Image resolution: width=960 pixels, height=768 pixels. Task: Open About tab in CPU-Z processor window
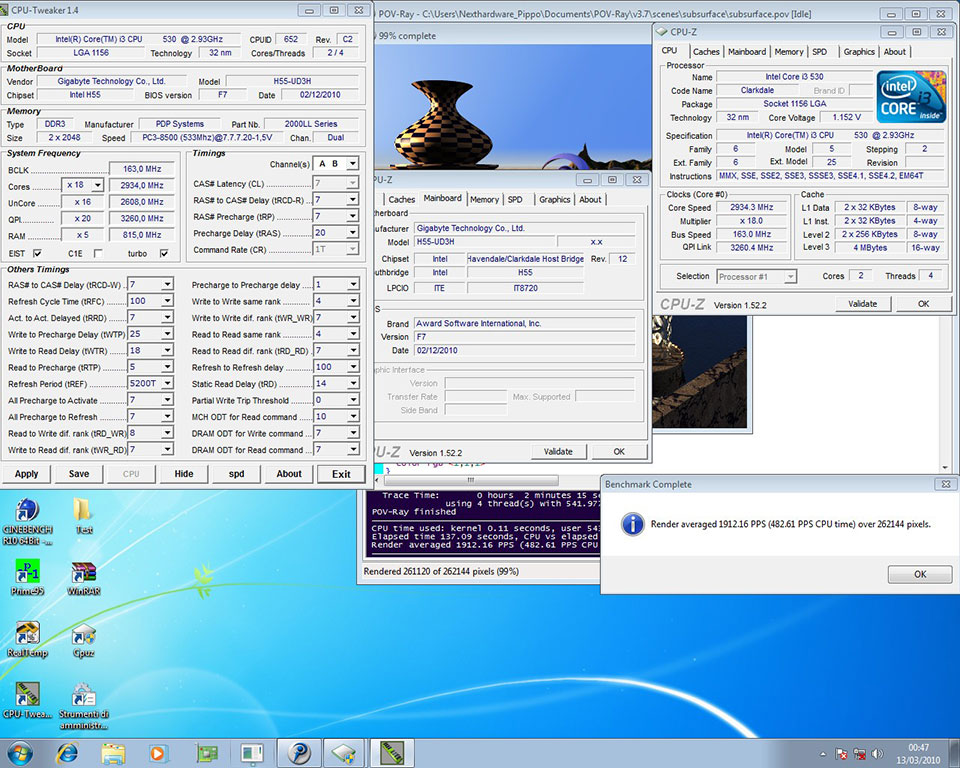(x=894, y=52)
